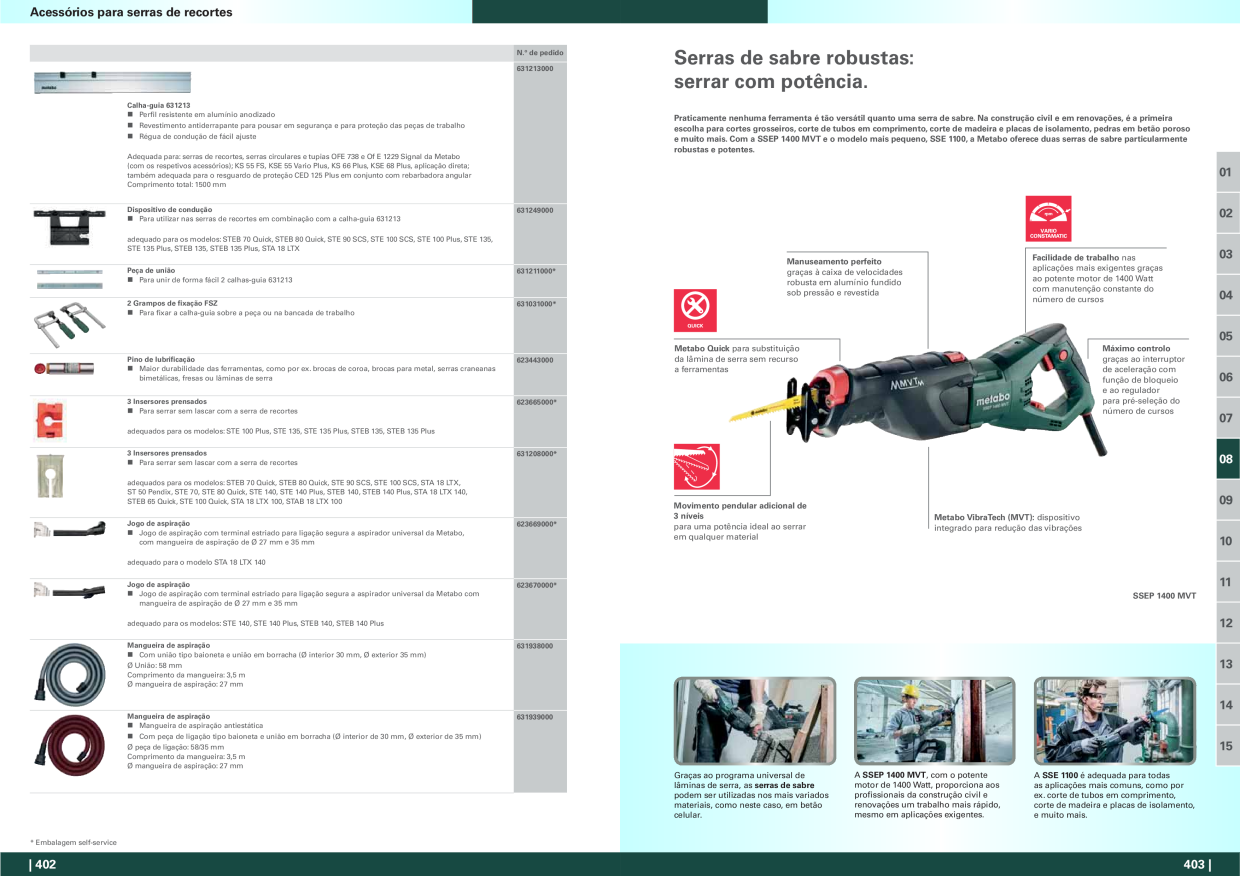
Task: Click order number 631249000
Action: [x=535, y=210]
